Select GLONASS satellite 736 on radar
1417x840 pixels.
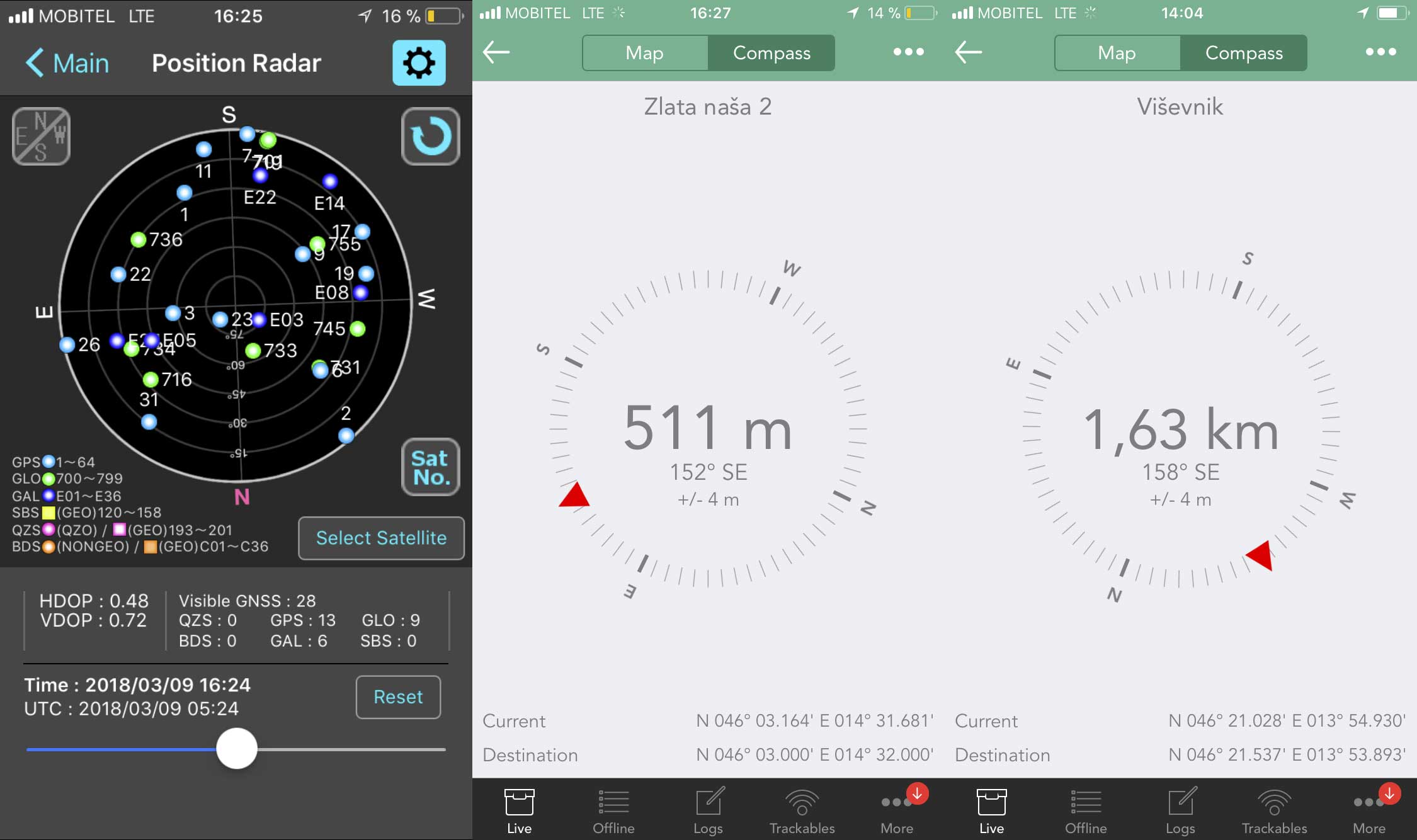(x=138, y=239)
